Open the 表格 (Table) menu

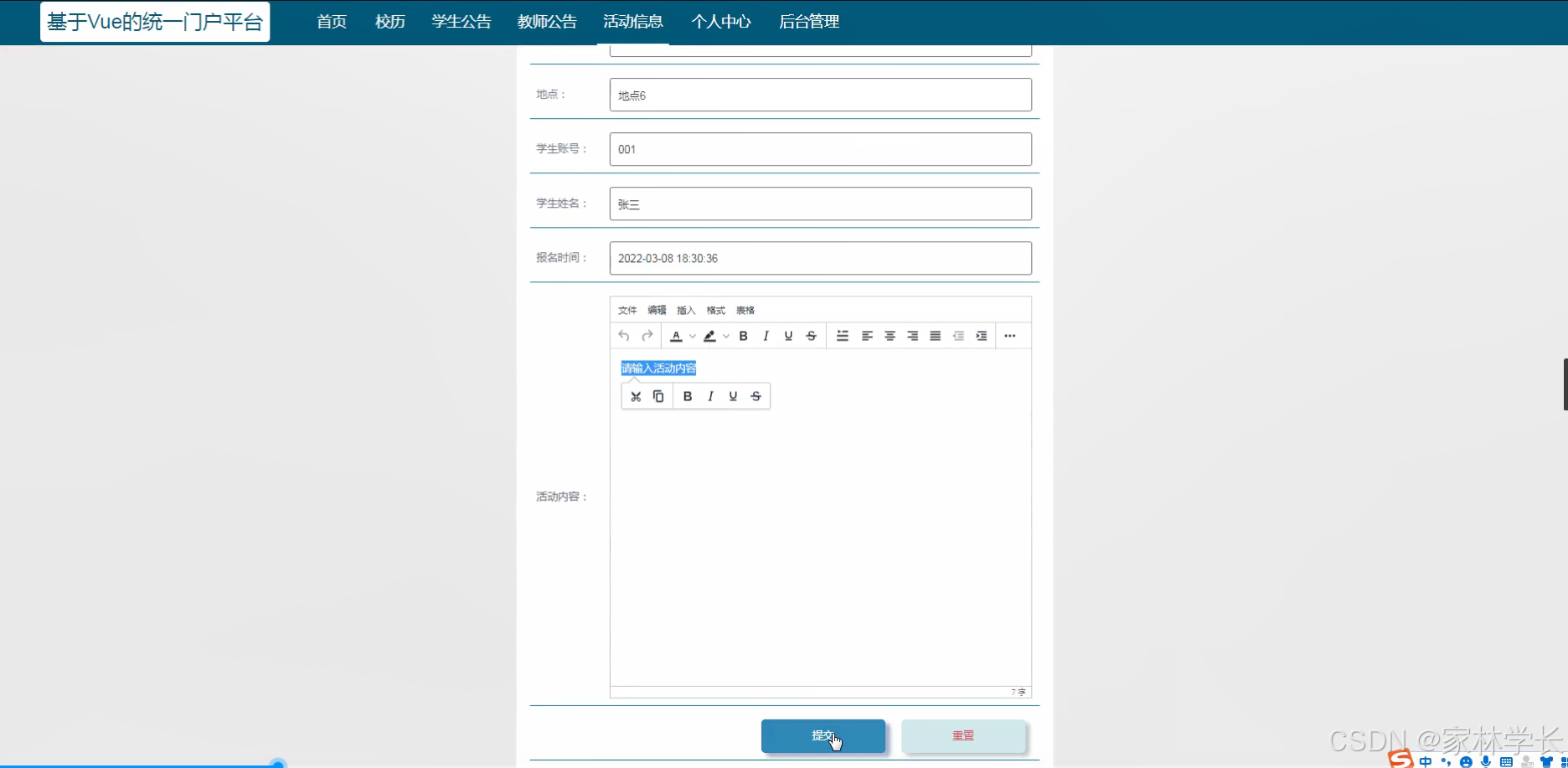point(745,310)
